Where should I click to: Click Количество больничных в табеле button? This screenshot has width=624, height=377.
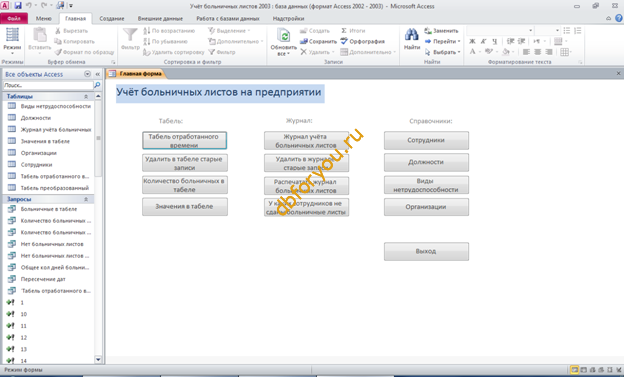(x=185, y=185)
